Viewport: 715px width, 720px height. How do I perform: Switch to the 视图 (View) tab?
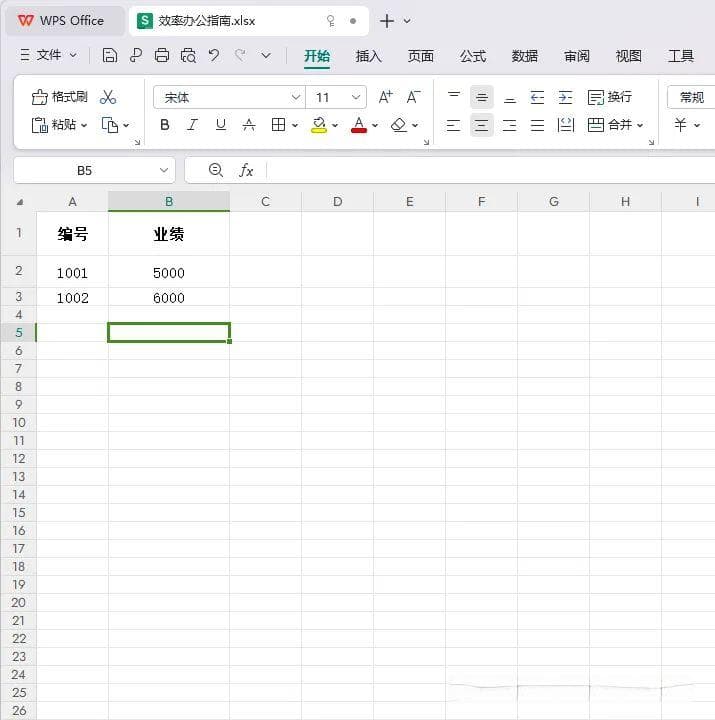coord(629,56)
